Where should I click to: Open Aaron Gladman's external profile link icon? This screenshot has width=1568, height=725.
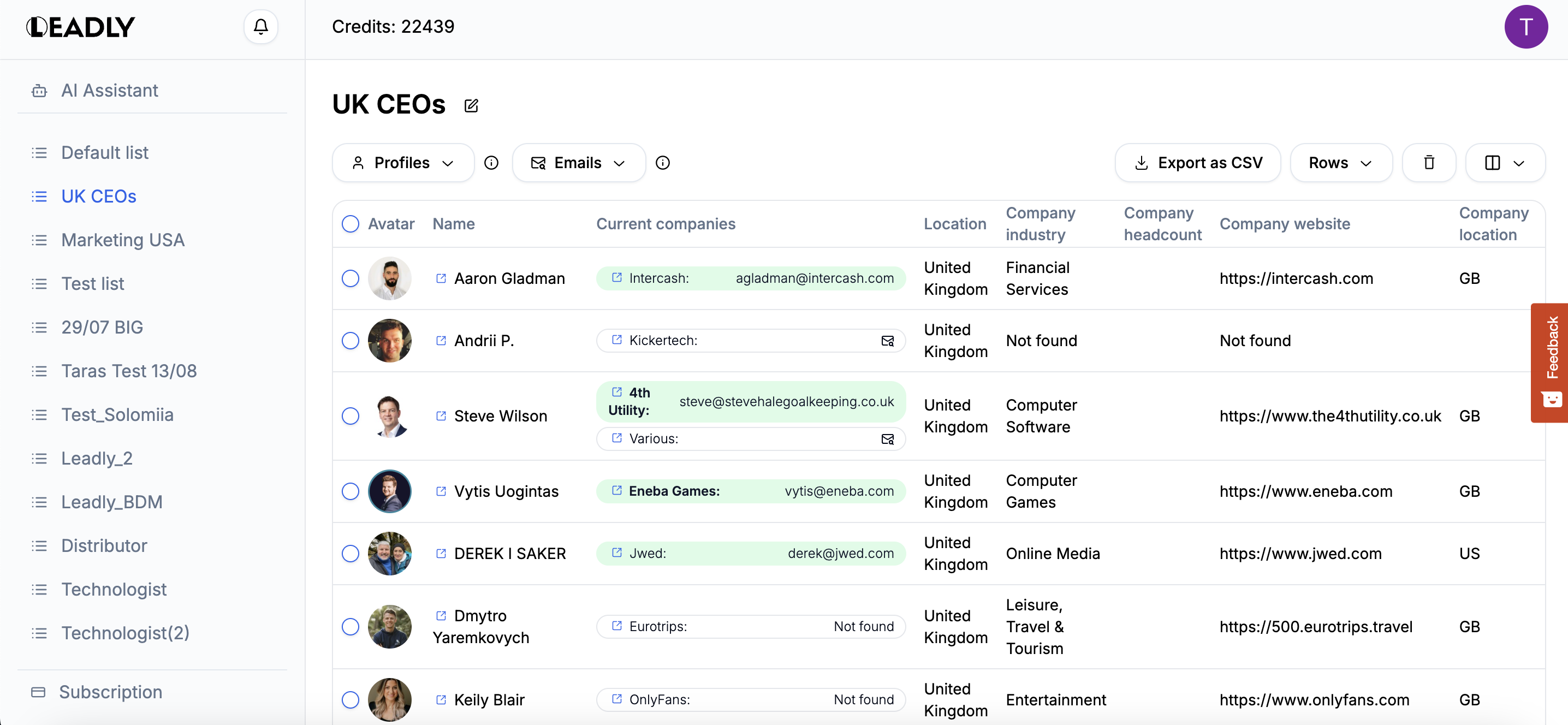[441, 278]
